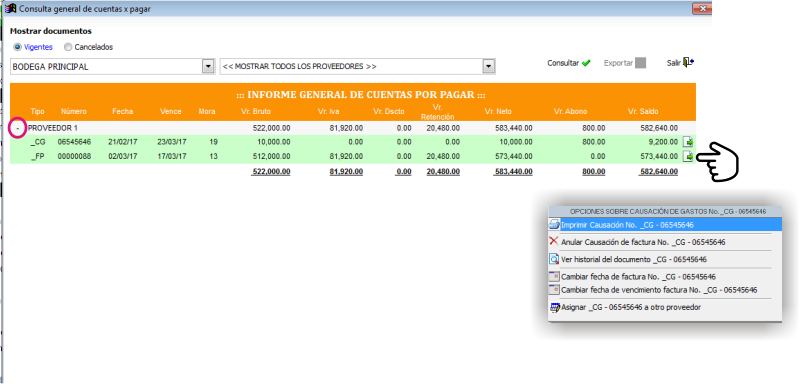The width and height of the screenshot is (800, 384).
Task: Click the _CG type cell
Action: click(x=38, y=142)
